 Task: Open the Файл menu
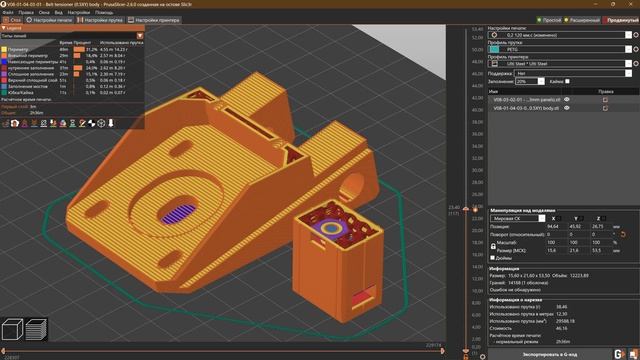click(x=8, y=13)
